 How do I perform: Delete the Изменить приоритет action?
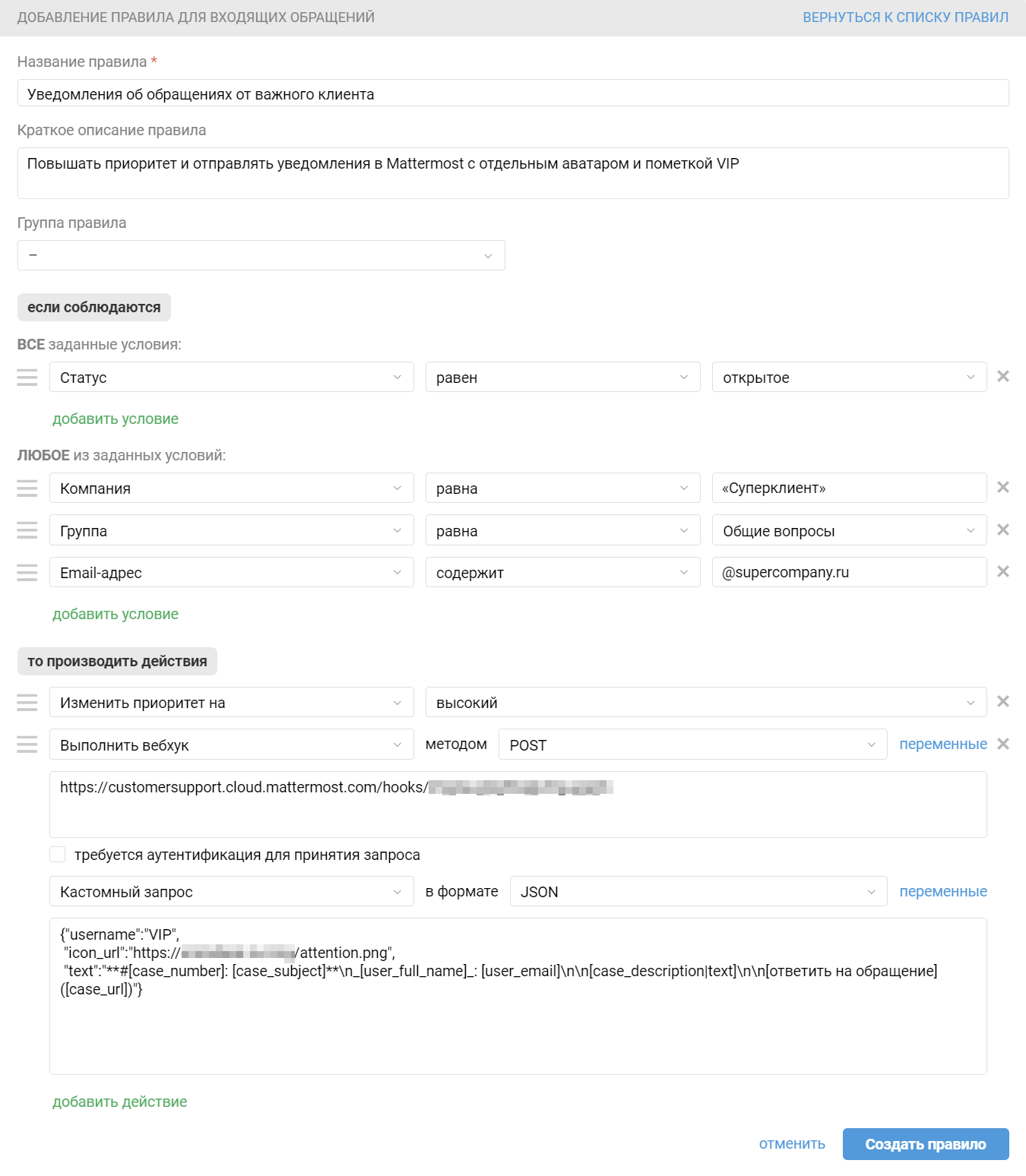tap(1003, 701)
